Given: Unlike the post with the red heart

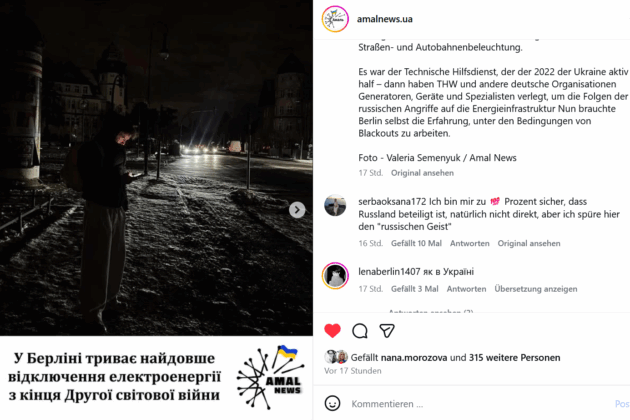Looking at the screenshot, I should tap(332, 331).
